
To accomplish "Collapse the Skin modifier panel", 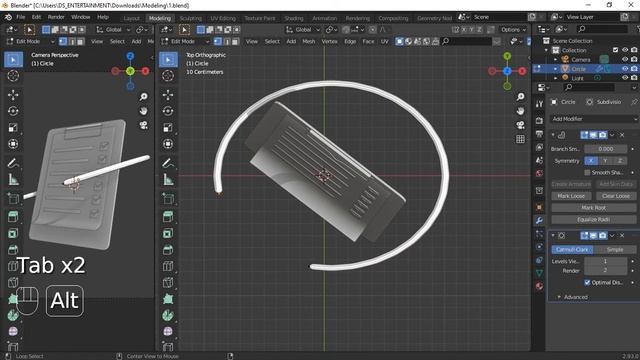I will point(553,135).
